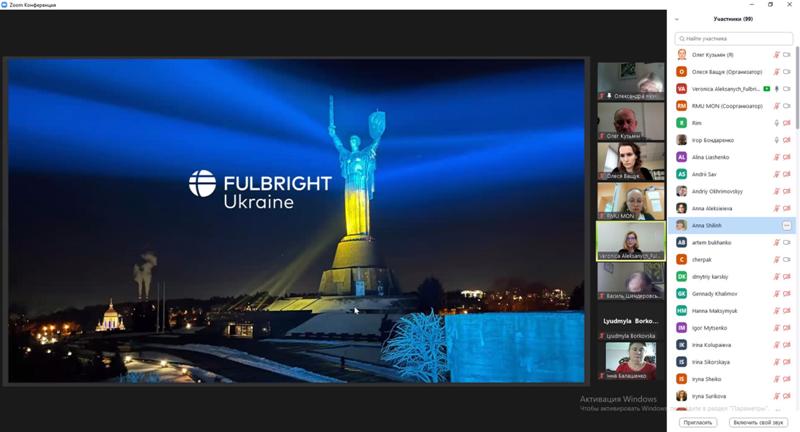
Task: Click the Олександра video thumbnail
Action: point(631,81)
